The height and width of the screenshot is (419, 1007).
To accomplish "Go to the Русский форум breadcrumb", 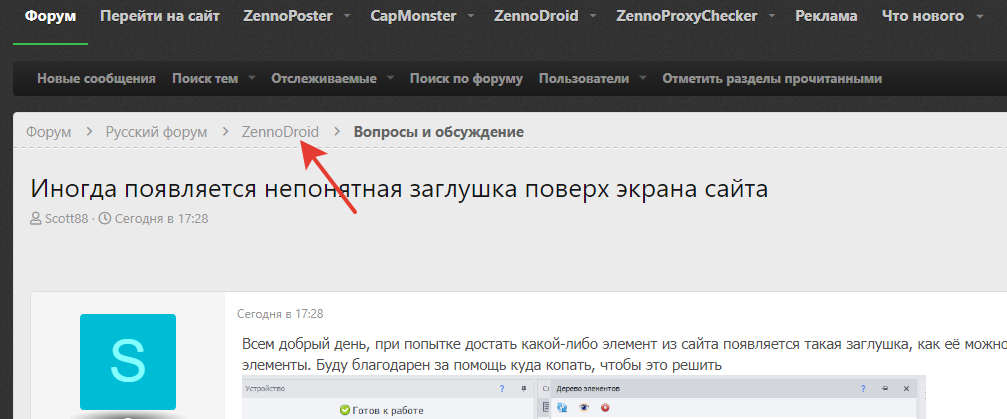I will (157, 132).
